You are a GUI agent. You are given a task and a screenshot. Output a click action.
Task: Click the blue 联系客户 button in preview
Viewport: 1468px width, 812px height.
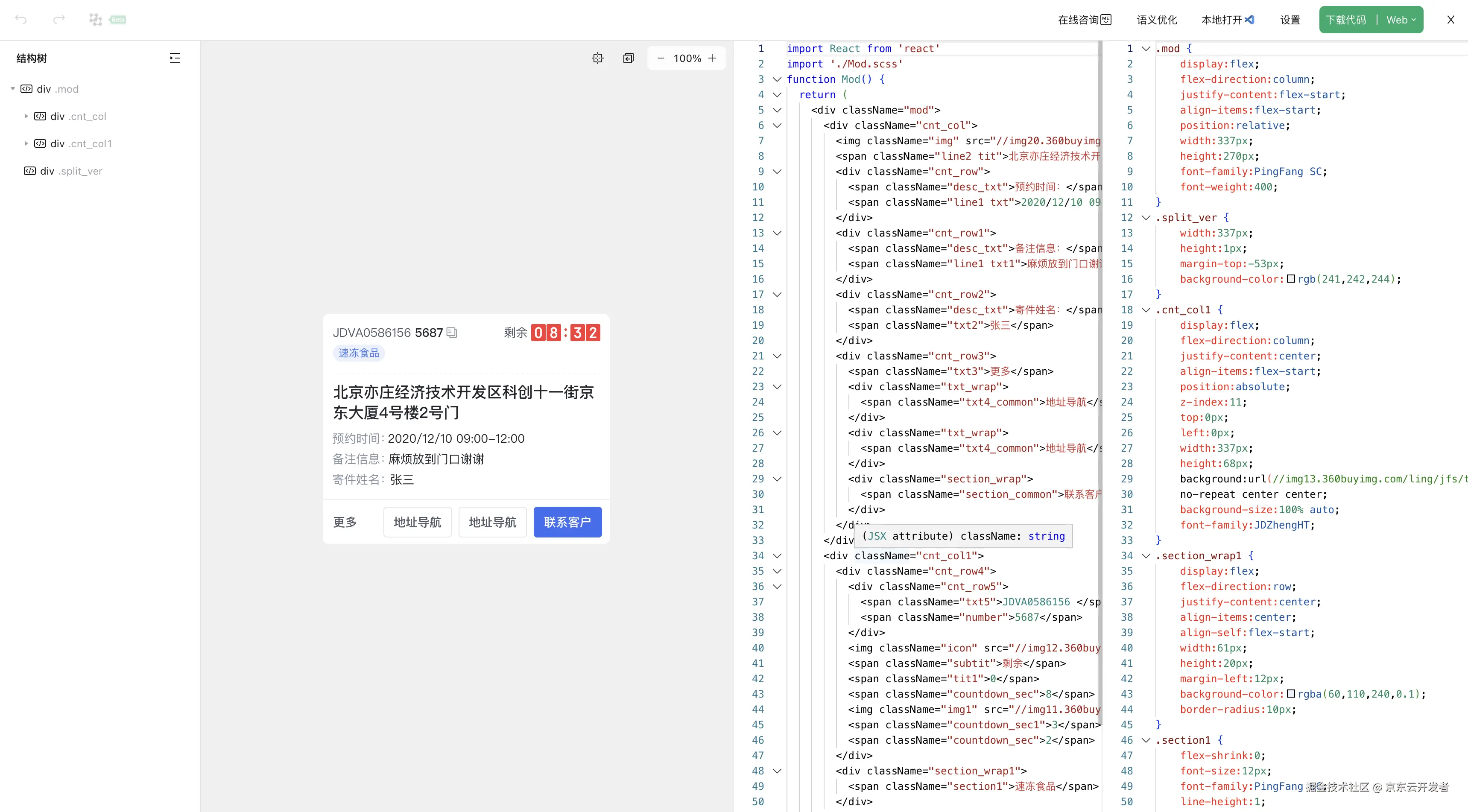pyautogui.click(x=567, y=522)
